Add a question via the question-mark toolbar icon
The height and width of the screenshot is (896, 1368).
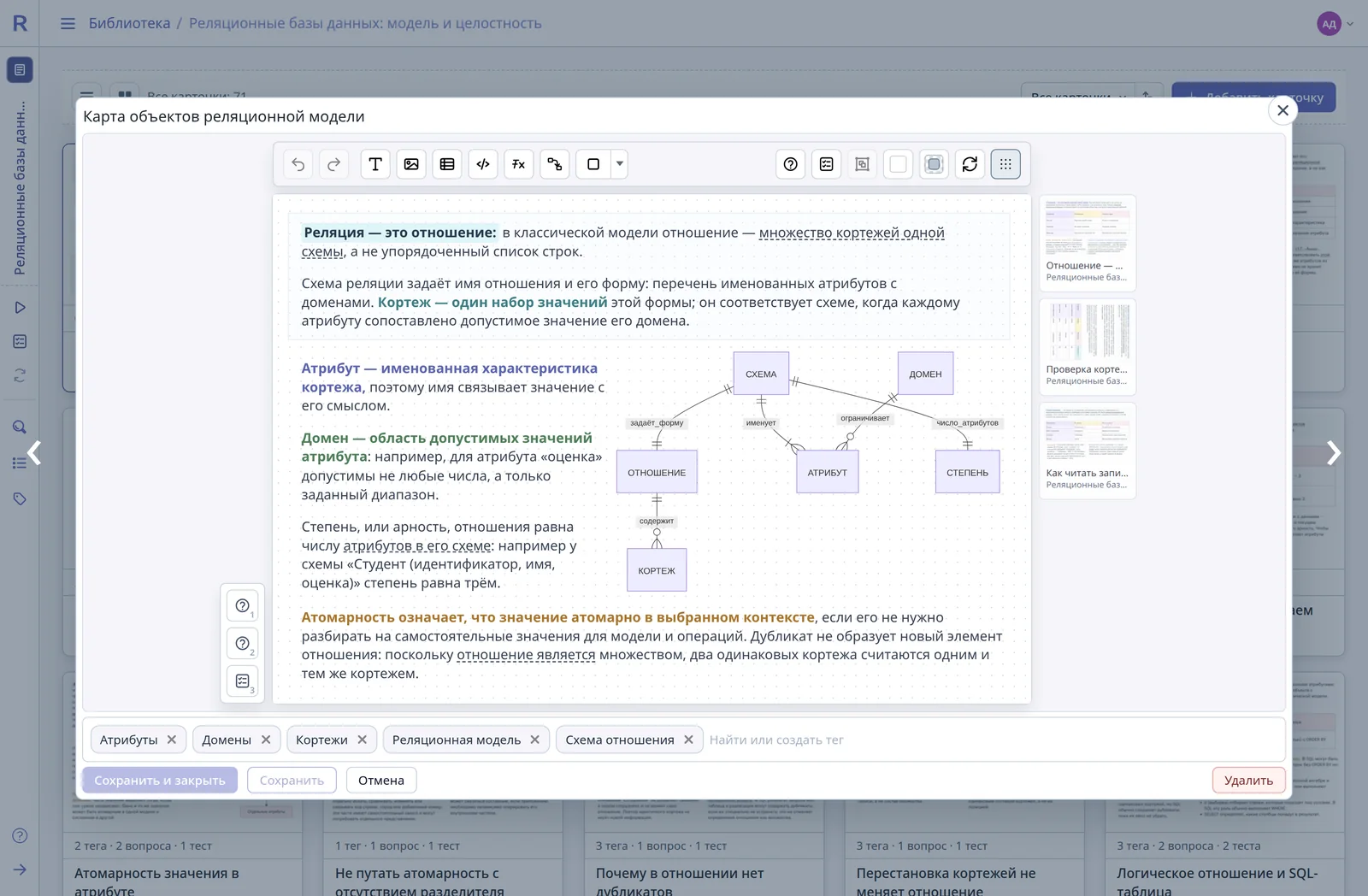[791, 164]
